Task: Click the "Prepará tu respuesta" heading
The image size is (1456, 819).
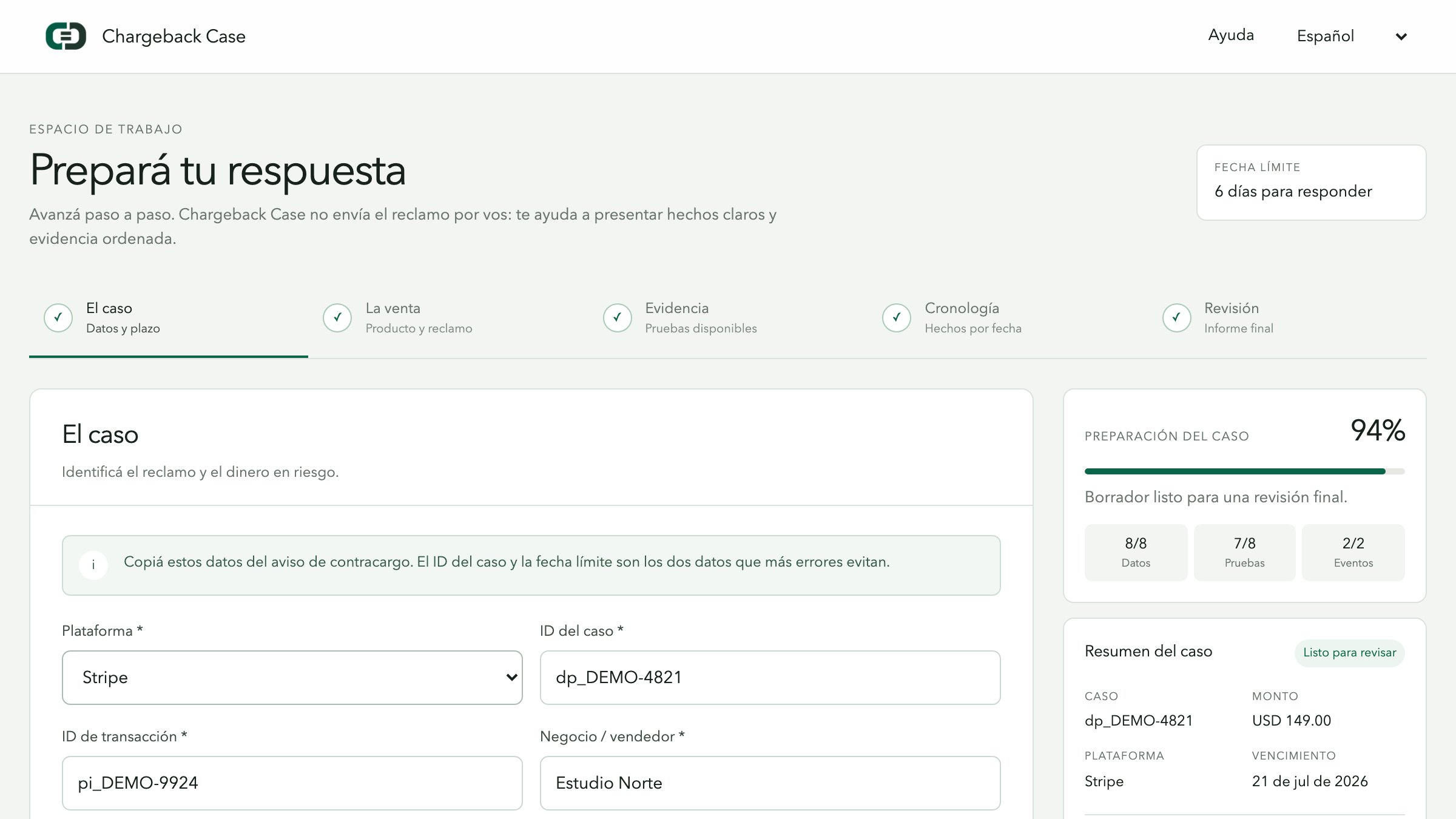Action: [218, 170]
